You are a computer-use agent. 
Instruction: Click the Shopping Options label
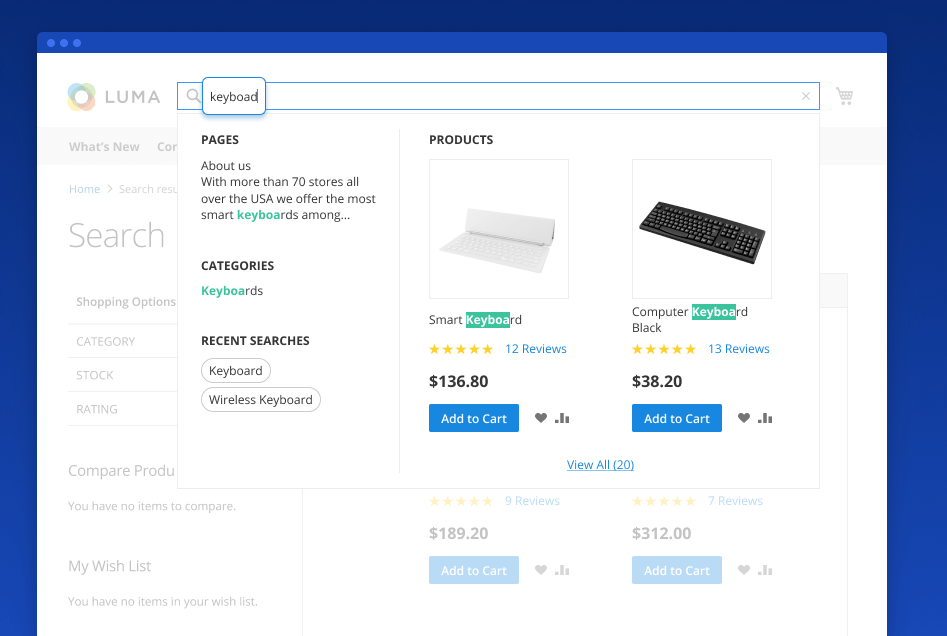click(126, 301)
